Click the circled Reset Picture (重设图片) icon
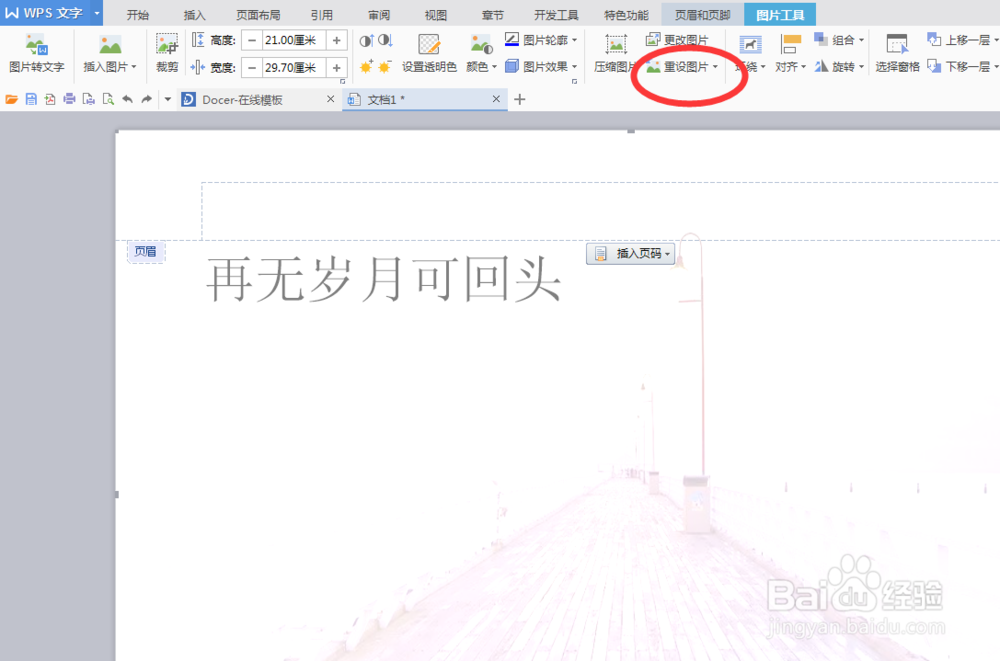Screen dimensions: 1000x661 point(678,66)
